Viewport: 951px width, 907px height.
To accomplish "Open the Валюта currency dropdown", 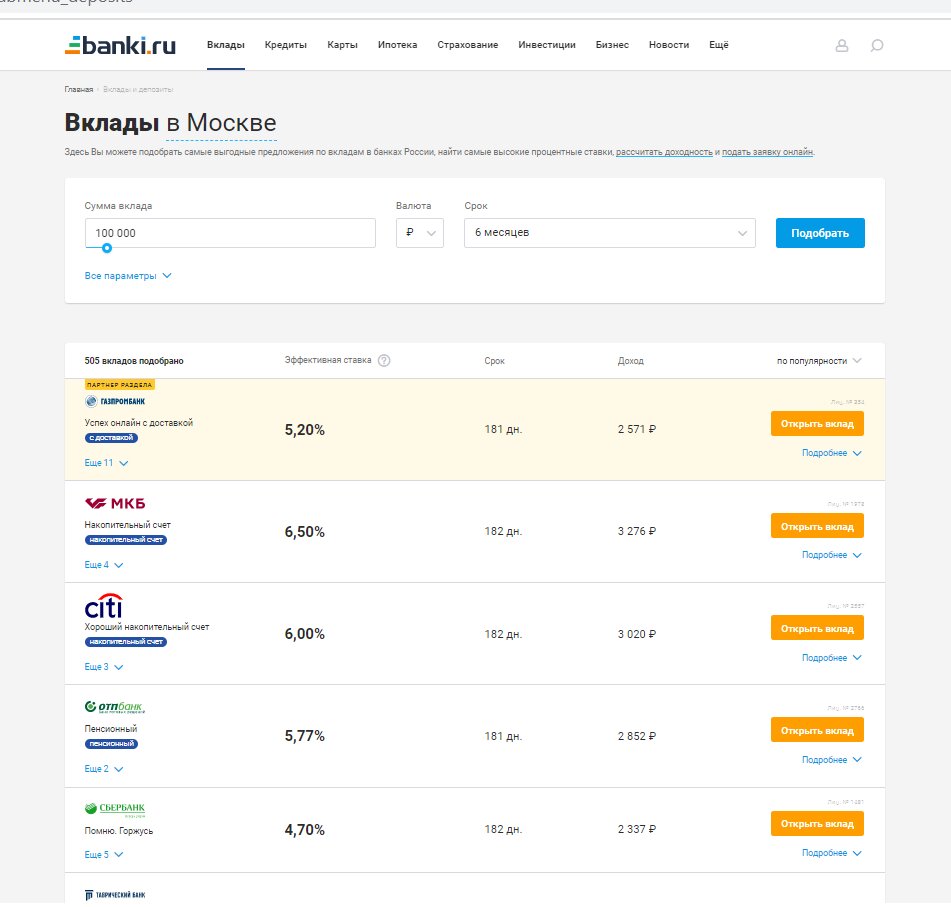I will tap(420, 233).
